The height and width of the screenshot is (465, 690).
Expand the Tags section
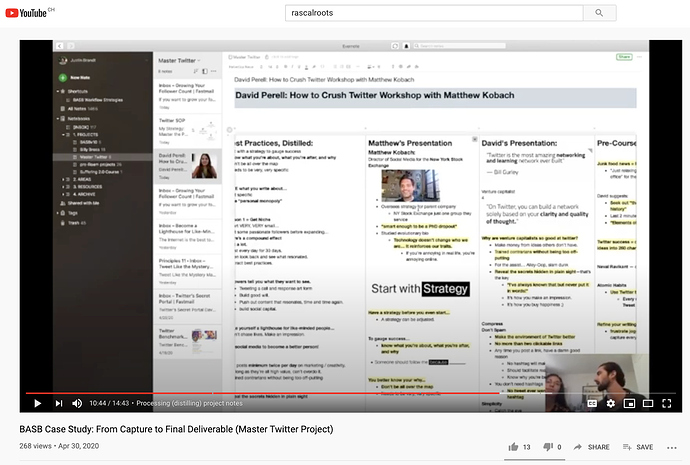[x=58, y=213]
